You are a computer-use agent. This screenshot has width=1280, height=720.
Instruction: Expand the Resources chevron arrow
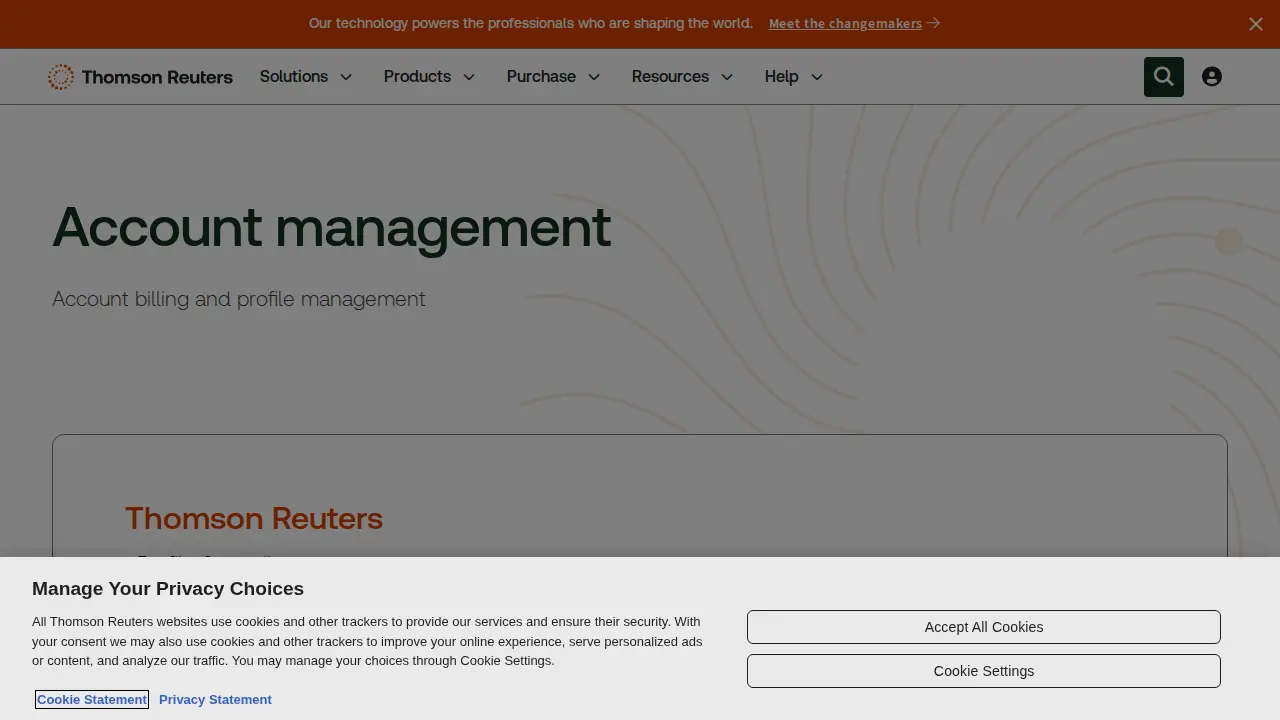click(x=727, y=77)
